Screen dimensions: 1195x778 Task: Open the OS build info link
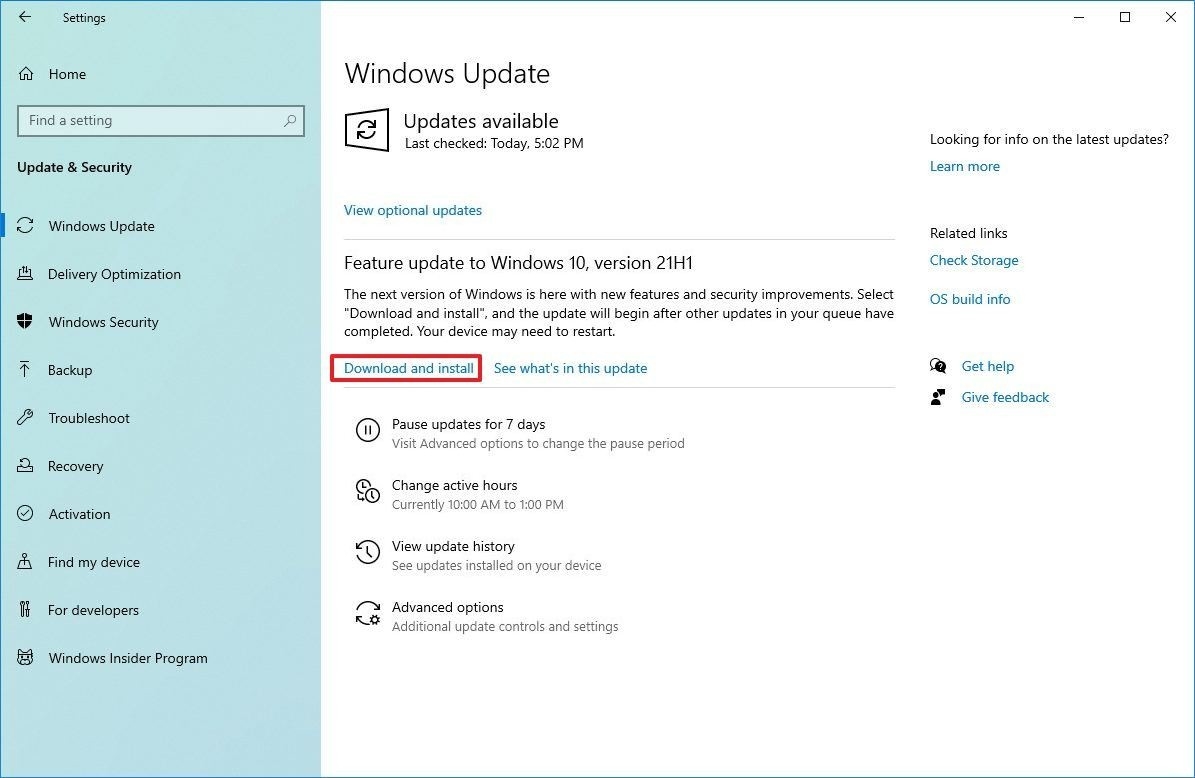click(x=969, y=299)
